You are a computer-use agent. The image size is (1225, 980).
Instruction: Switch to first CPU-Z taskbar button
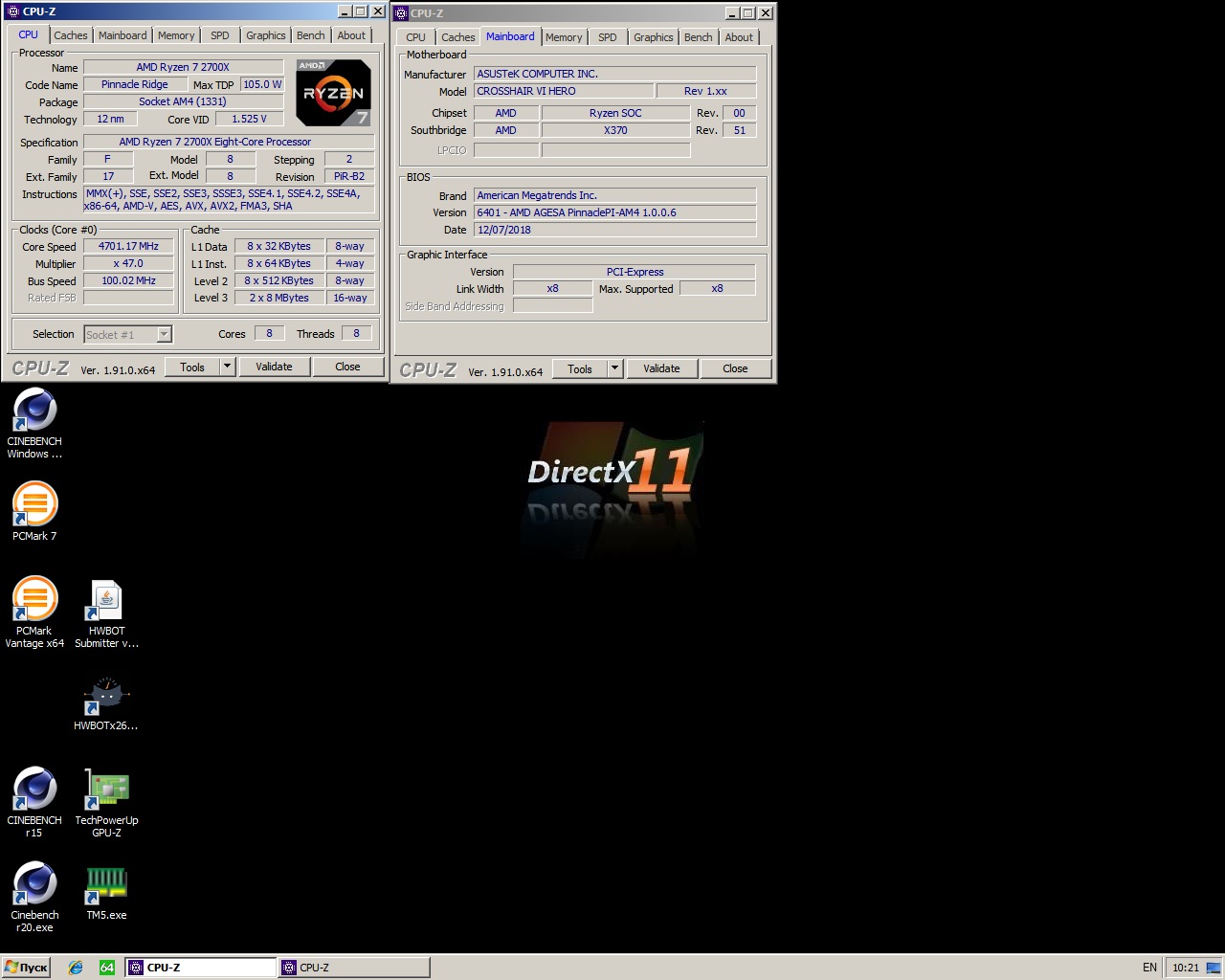point(200,968)
